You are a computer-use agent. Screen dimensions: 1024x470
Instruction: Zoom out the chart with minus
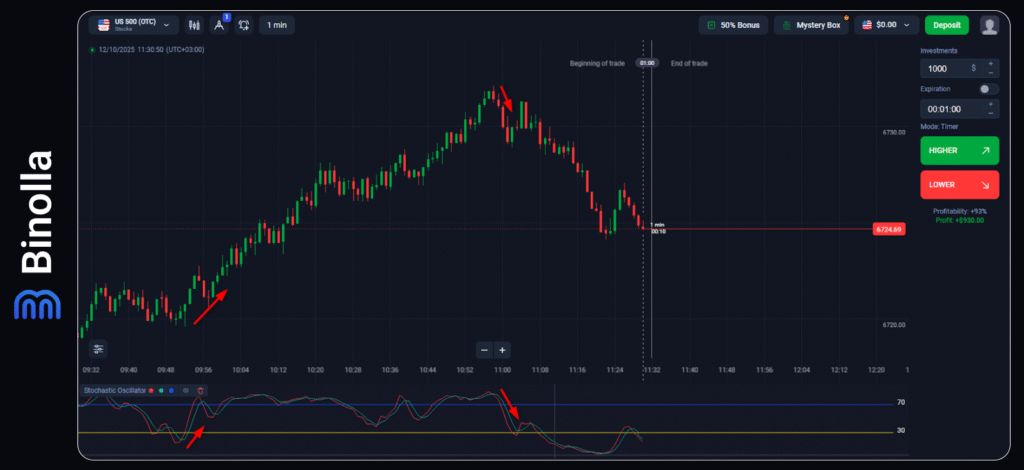coord(484,350)
